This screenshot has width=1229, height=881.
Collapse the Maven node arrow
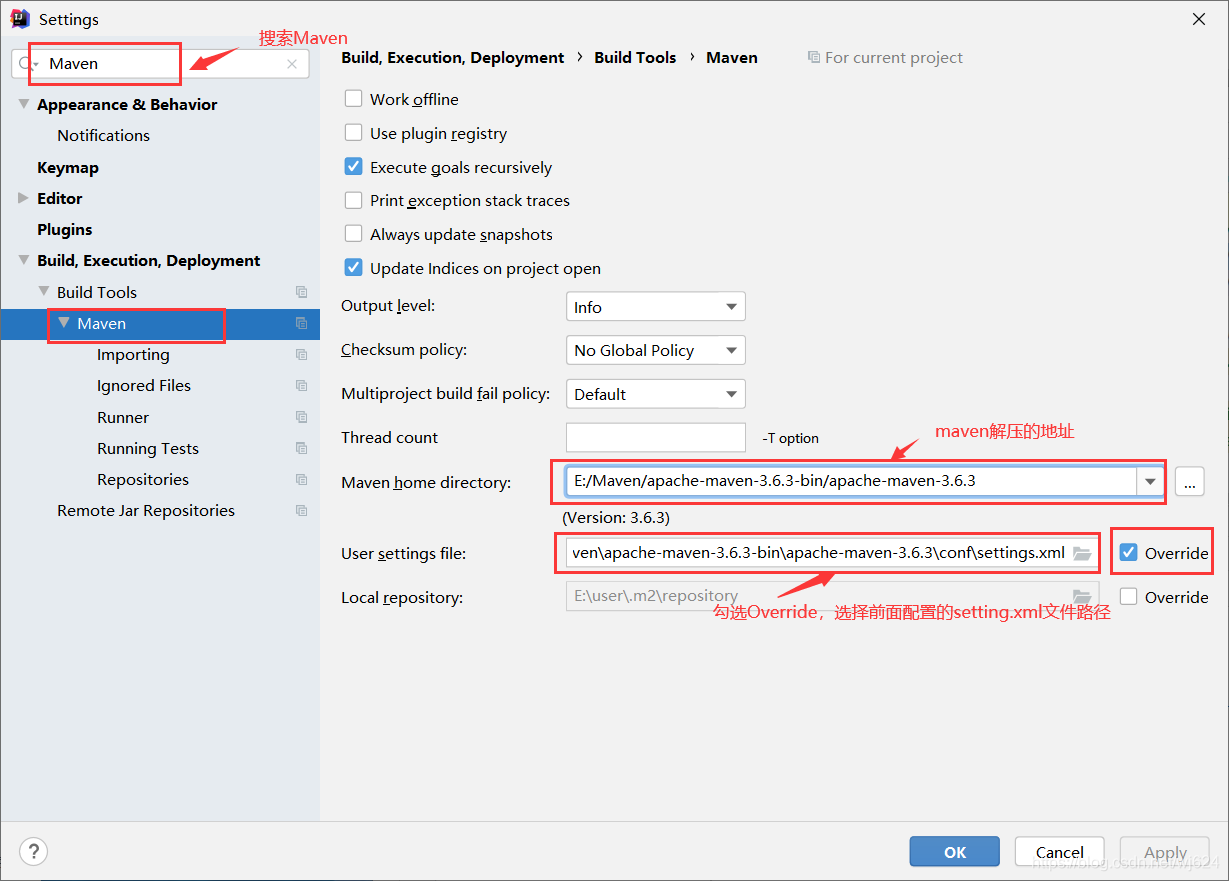[x=64, y=323]
